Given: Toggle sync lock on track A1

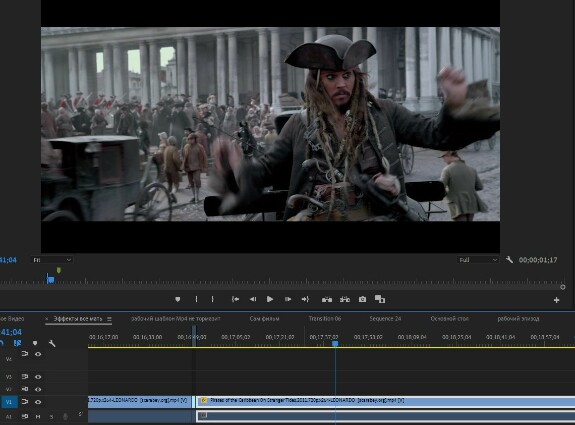Looking at the screenshot, I should (x=25, y=416).
